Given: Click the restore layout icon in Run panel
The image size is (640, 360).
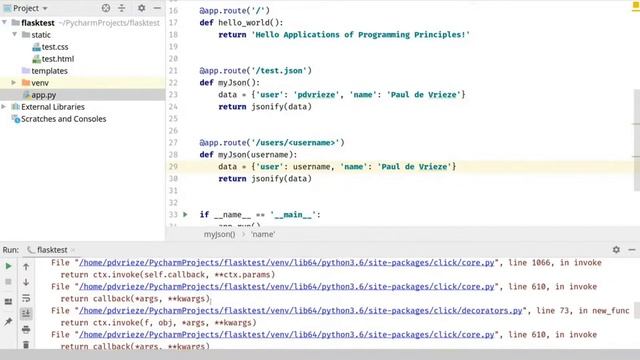Looking at the screenshot, I should point(8,302).
